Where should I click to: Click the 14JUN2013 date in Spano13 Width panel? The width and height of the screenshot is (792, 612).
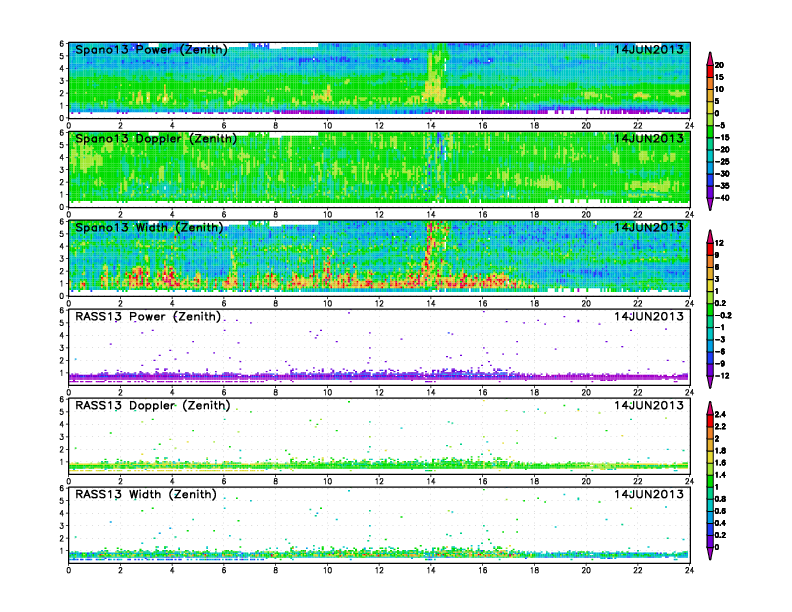pos(649,227)
